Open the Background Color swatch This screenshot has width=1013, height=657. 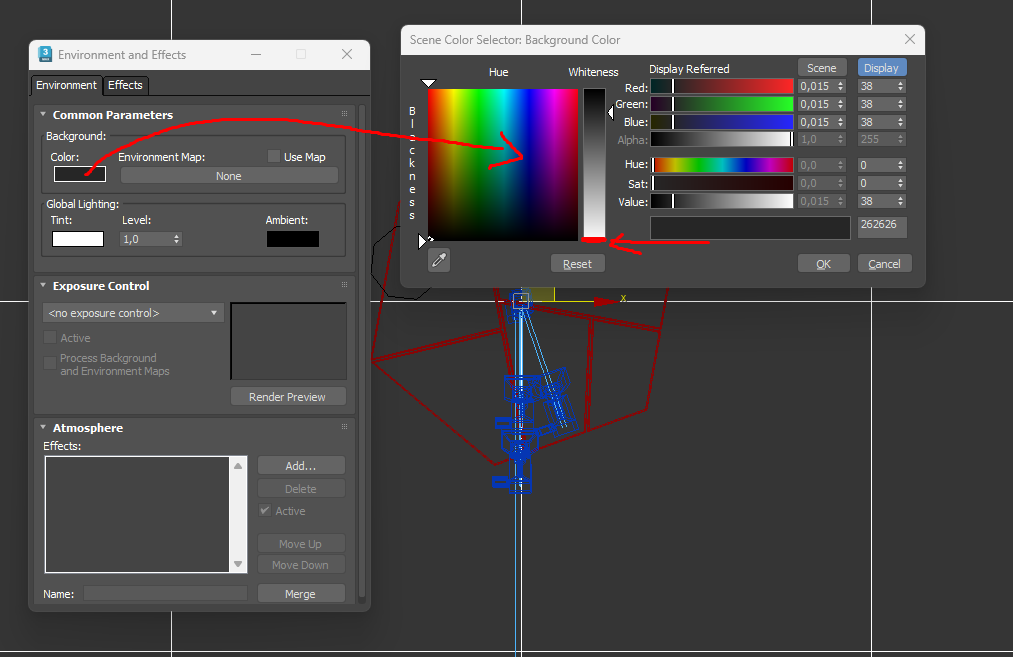79,174
